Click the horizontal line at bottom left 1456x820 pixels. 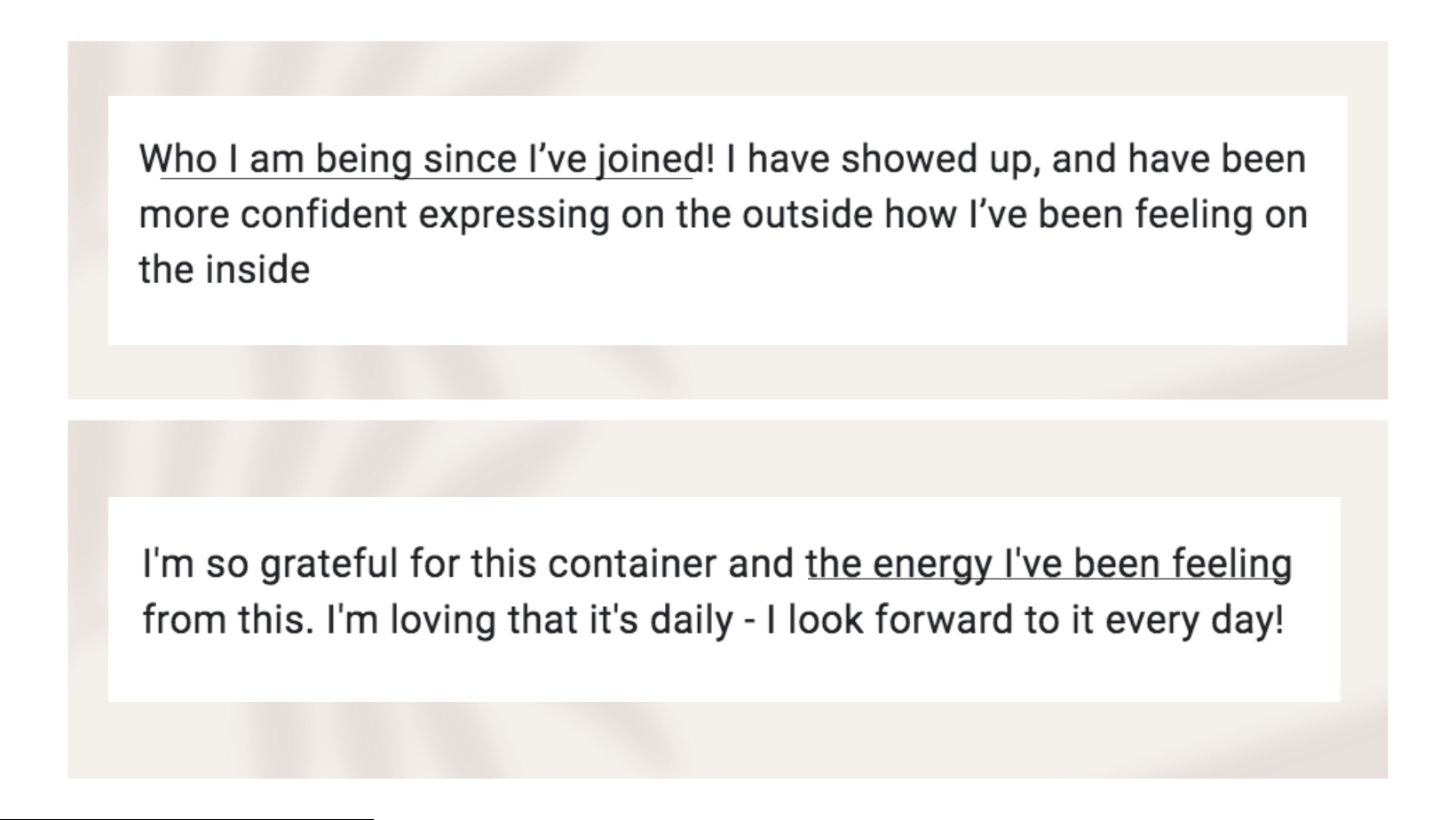[186, 818]
